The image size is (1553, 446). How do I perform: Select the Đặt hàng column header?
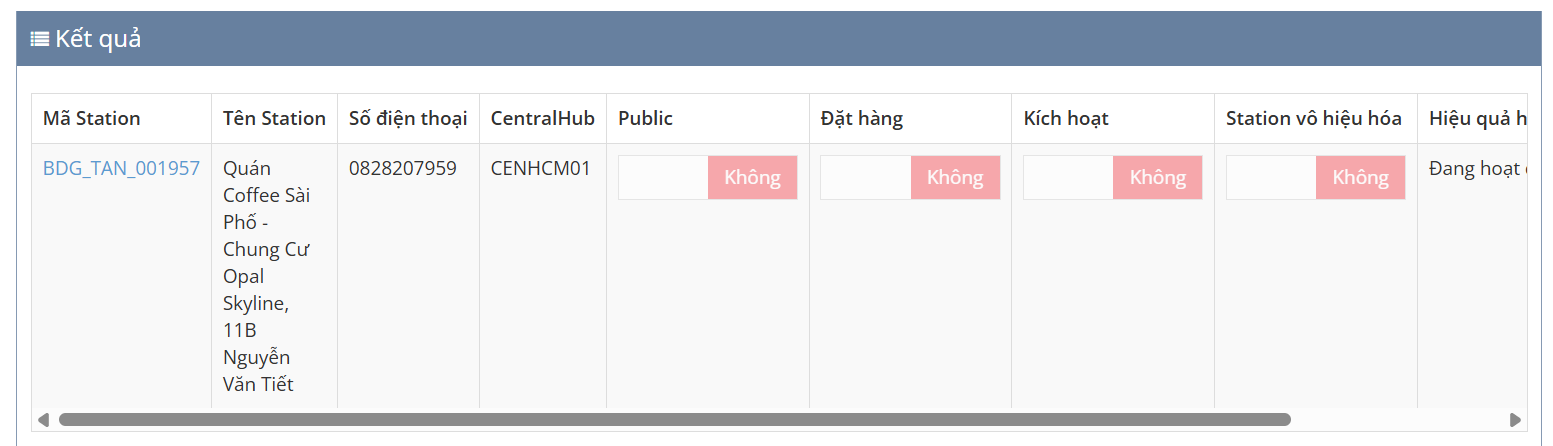point(862,118)
